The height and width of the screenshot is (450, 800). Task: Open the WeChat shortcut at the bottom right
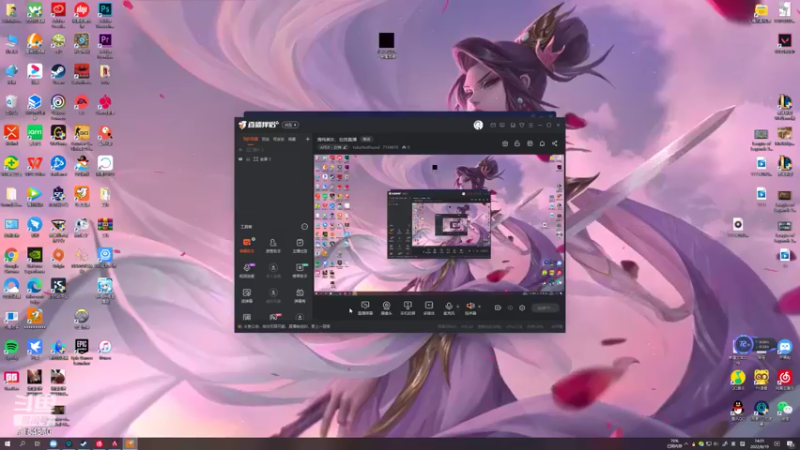click(x=785, y=411)
